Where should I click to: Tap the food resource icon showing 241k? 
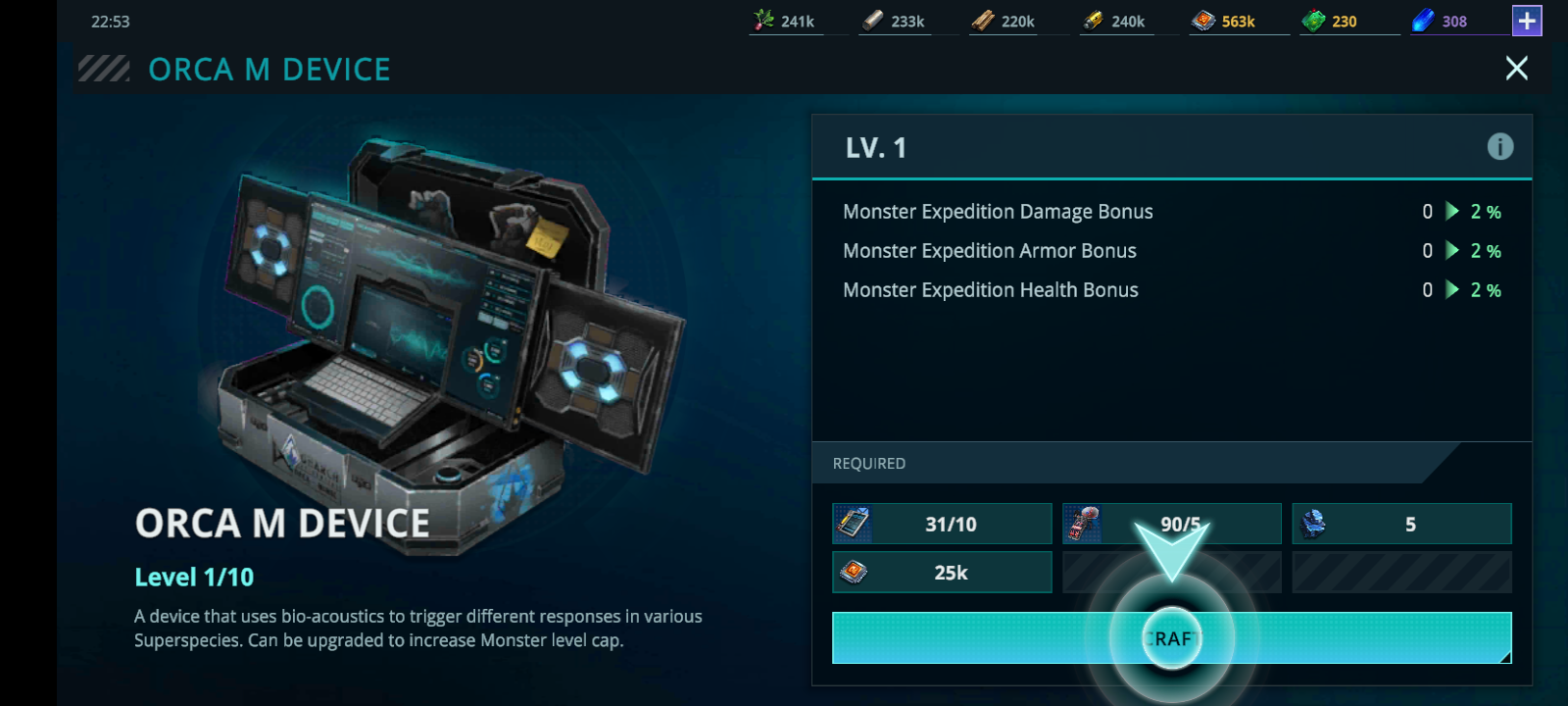click(x=764, y=21)
